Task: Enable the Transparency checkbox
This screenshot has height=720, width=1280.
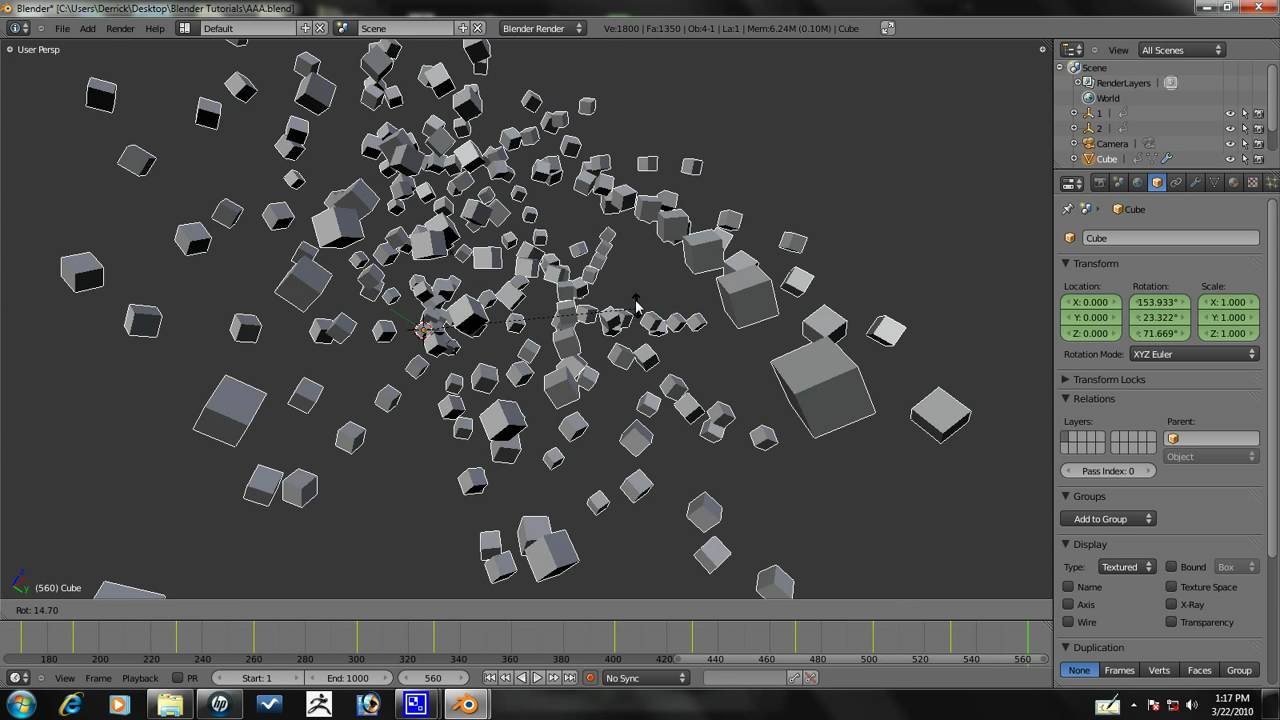Action: [x=1171, y=622]
